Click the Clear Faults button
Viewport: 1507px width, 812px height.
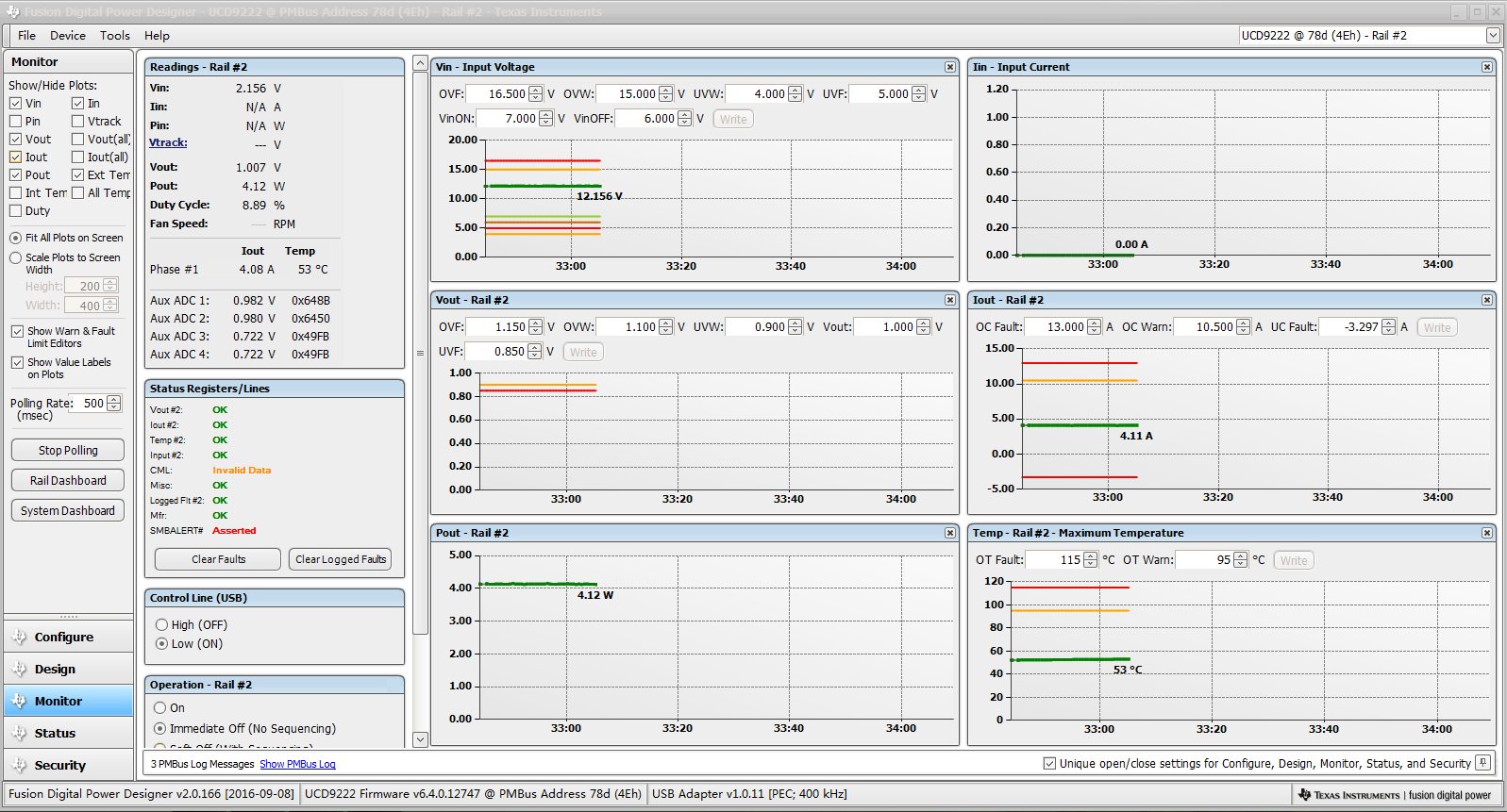[x=218, y=559]
